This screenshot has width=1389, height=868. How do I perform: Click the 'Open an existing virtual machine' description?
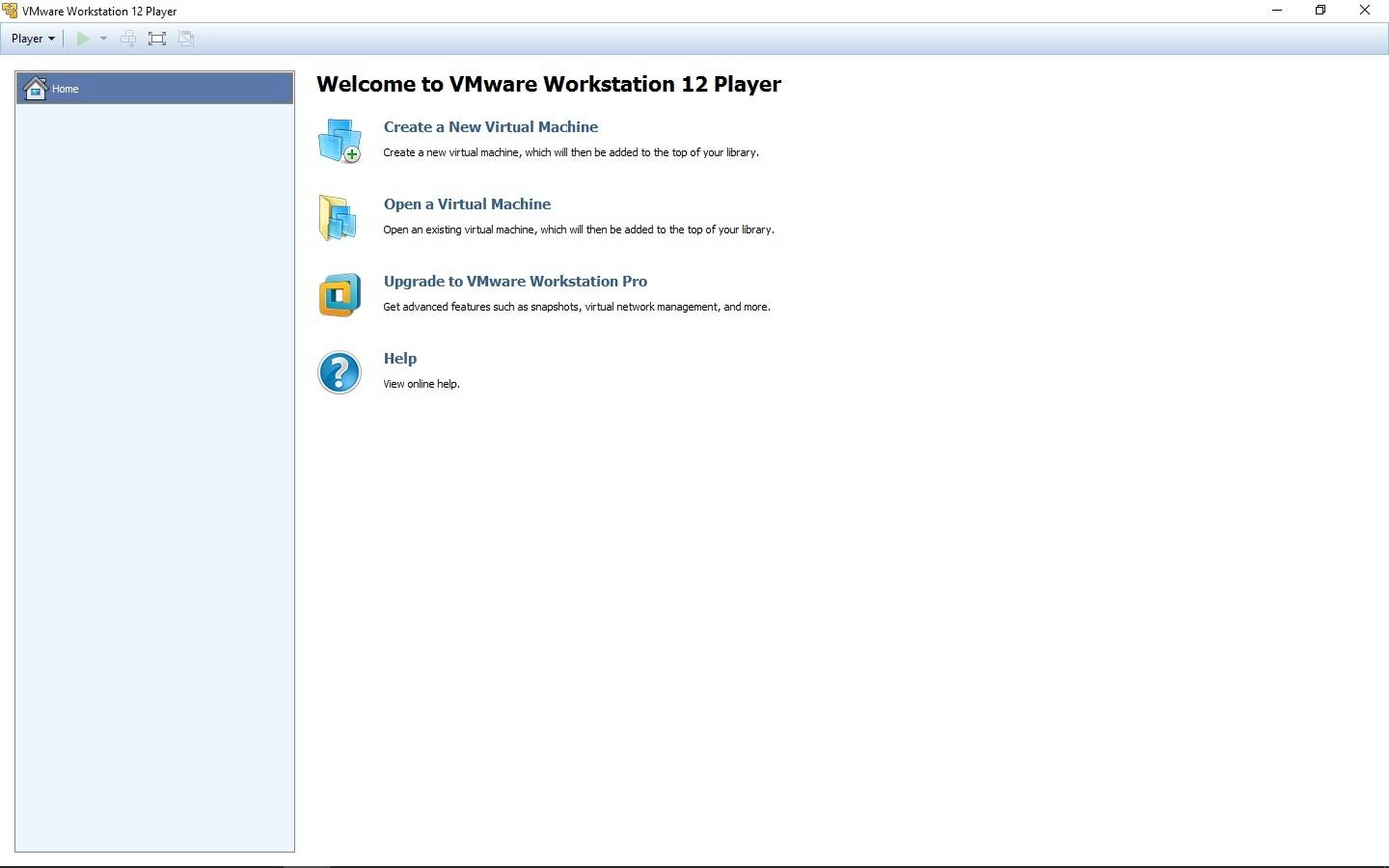click(x=579, y=230)
